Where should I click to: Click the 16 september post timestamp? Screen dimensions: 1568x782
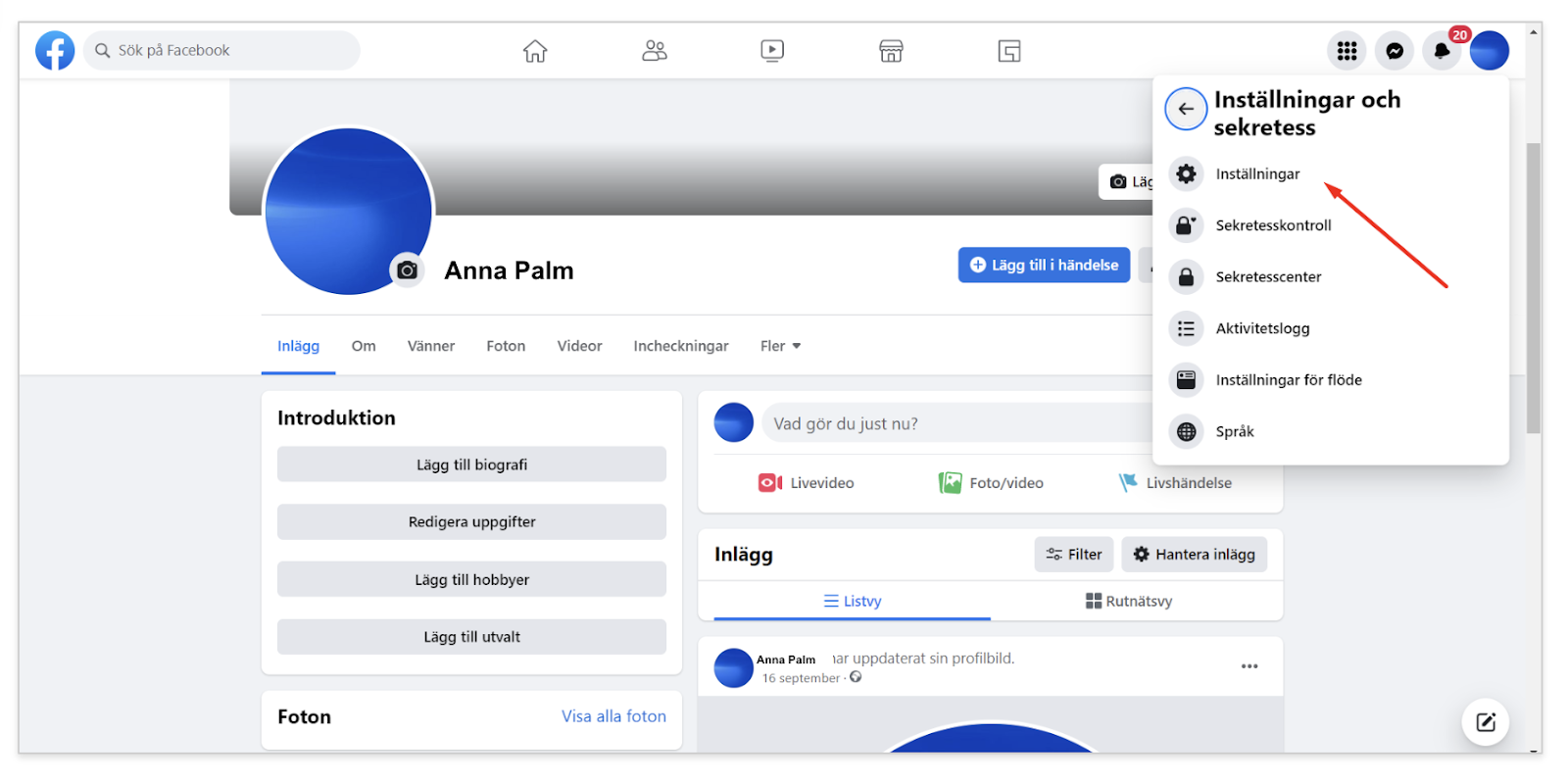click(x=801, y=678)
